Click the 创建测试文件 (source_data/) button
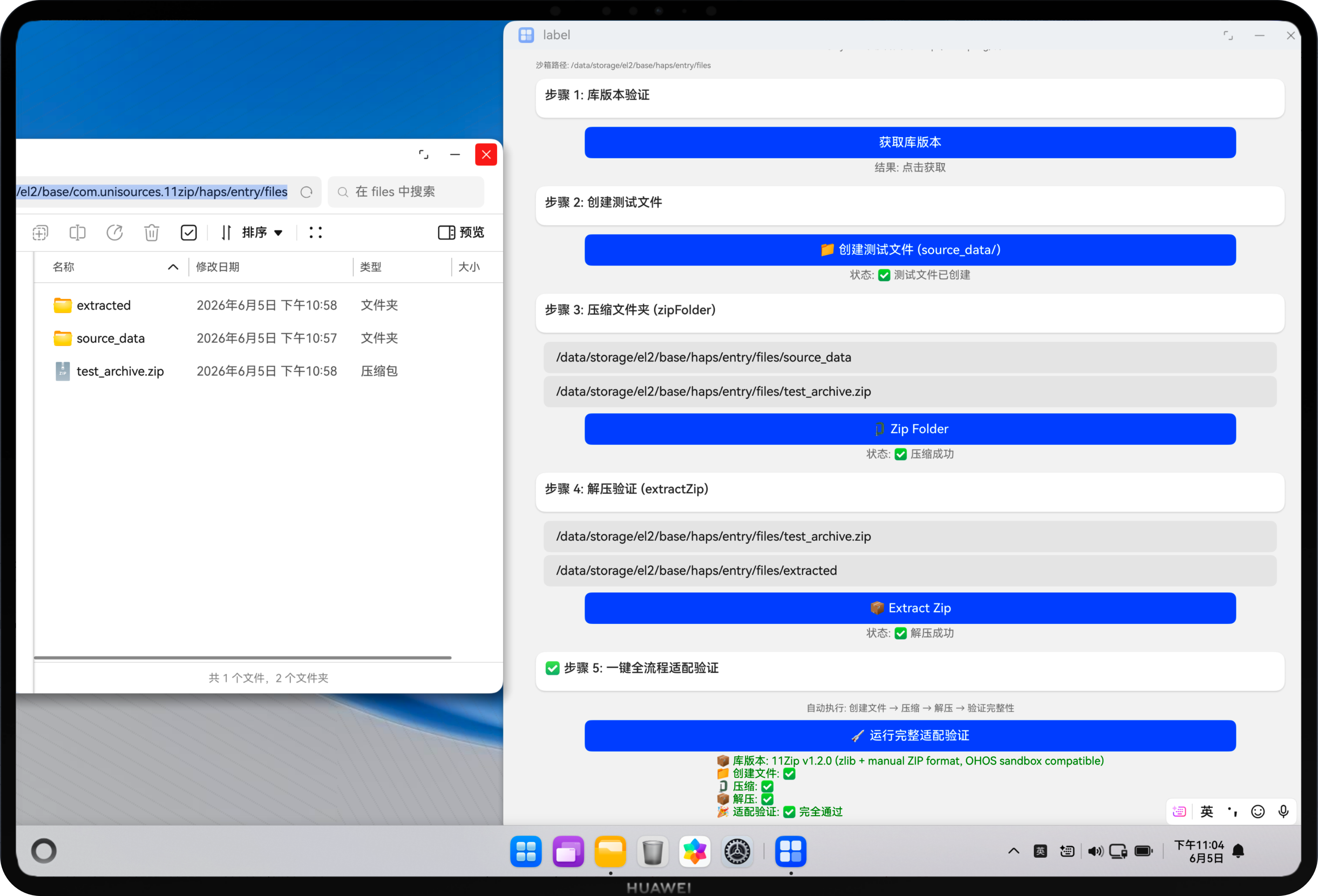This screenshot has height=896, width=1318. point(910,250)
